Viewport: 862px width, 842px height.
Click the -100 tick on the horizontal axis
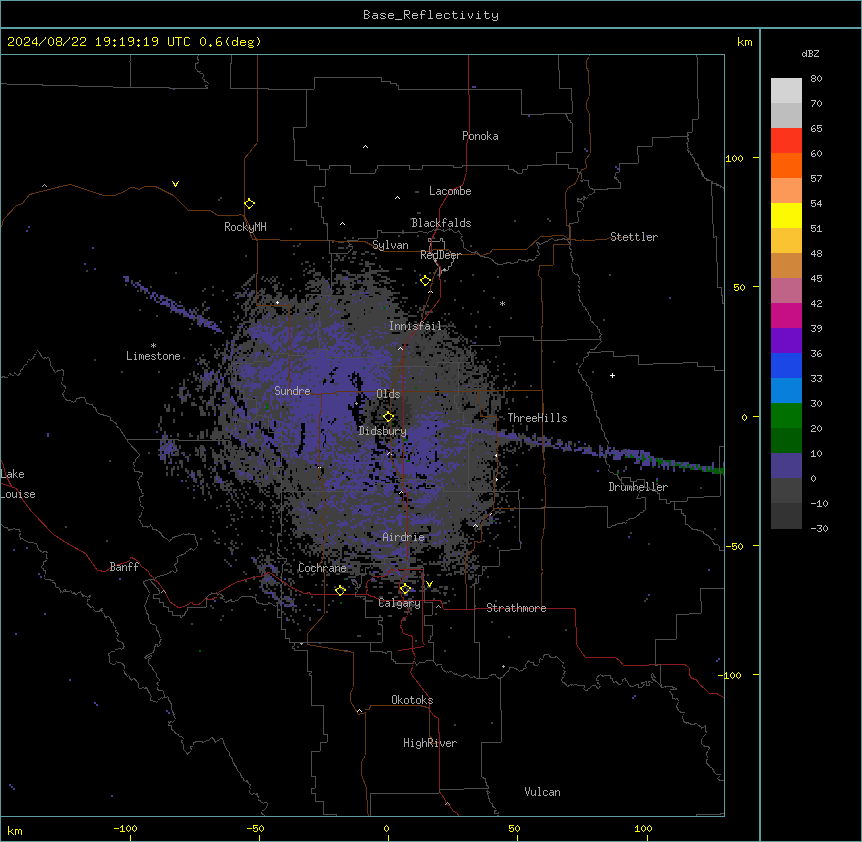(x=125, y=828)
